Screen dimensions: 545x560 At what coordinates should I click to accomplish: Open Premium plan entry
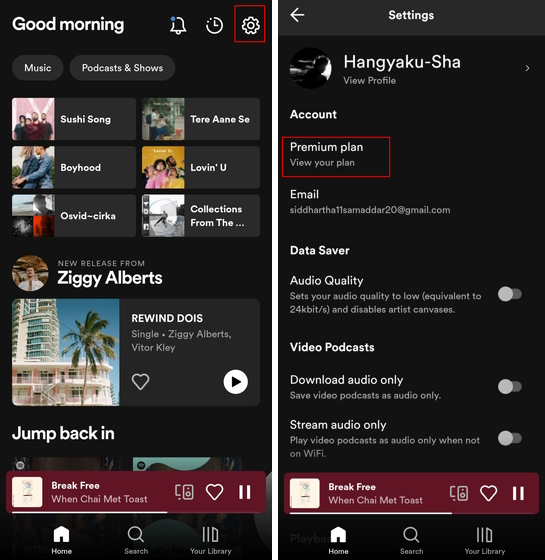pos(336,156)
